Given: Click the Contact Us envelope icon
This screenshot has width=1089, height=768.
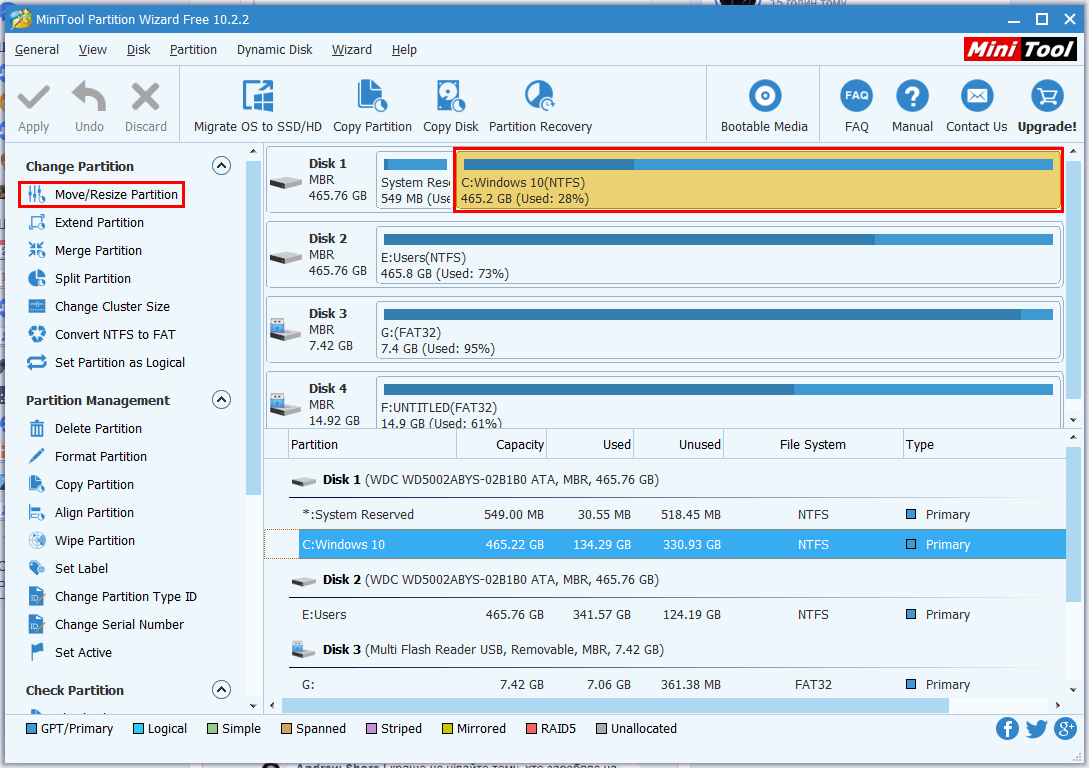Looking at the screenshot, I should pyautogui.click(x=976, y=97).
